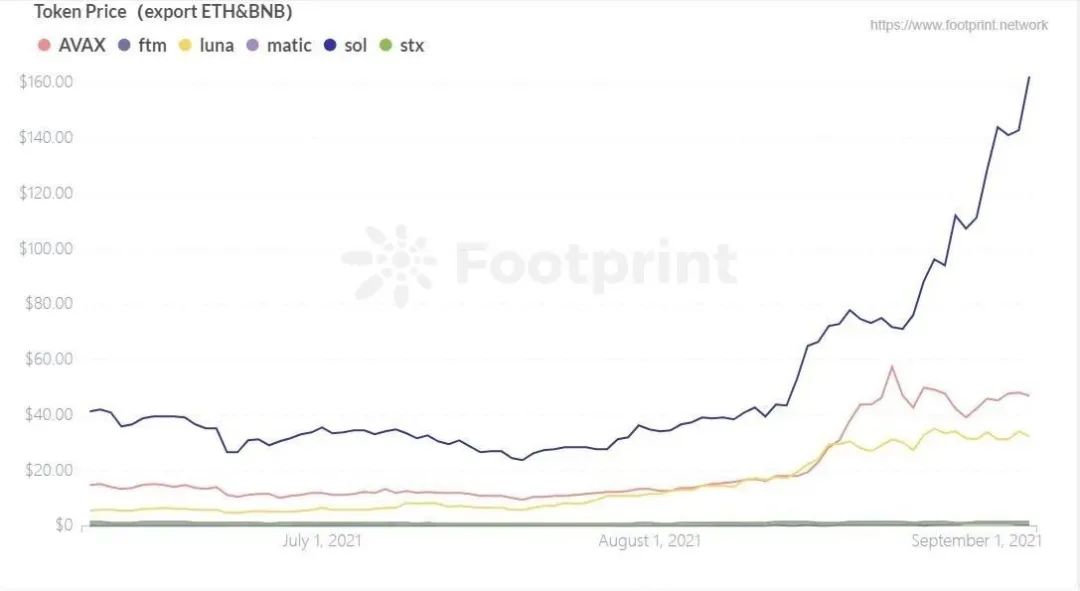Toggle the sol series label
1080x591 pixels.
pyautogui.click(x=355, y=45)
